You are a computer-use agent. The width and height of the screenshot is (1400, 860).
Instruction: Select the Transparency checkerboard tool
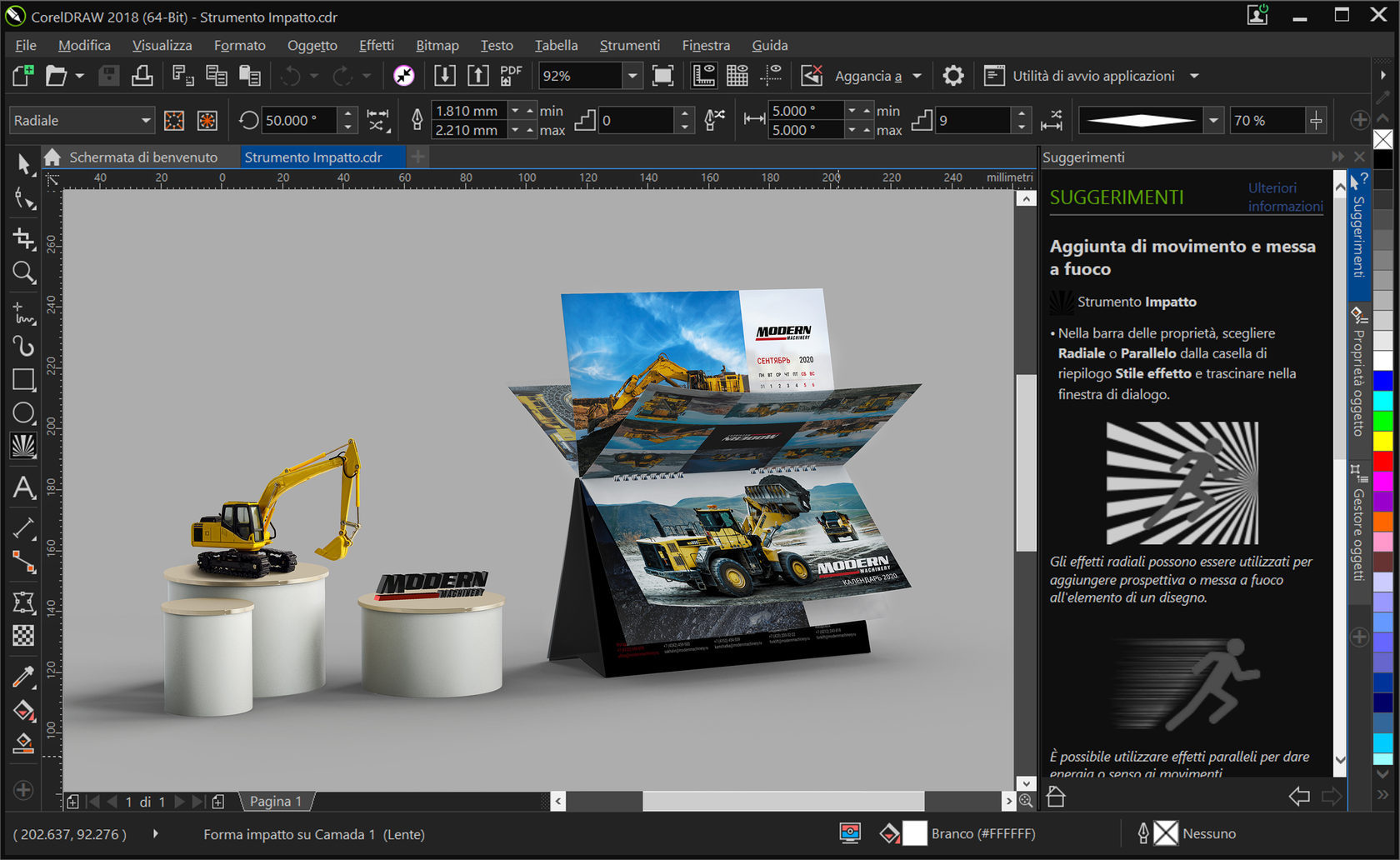click(x=24, y=636)
